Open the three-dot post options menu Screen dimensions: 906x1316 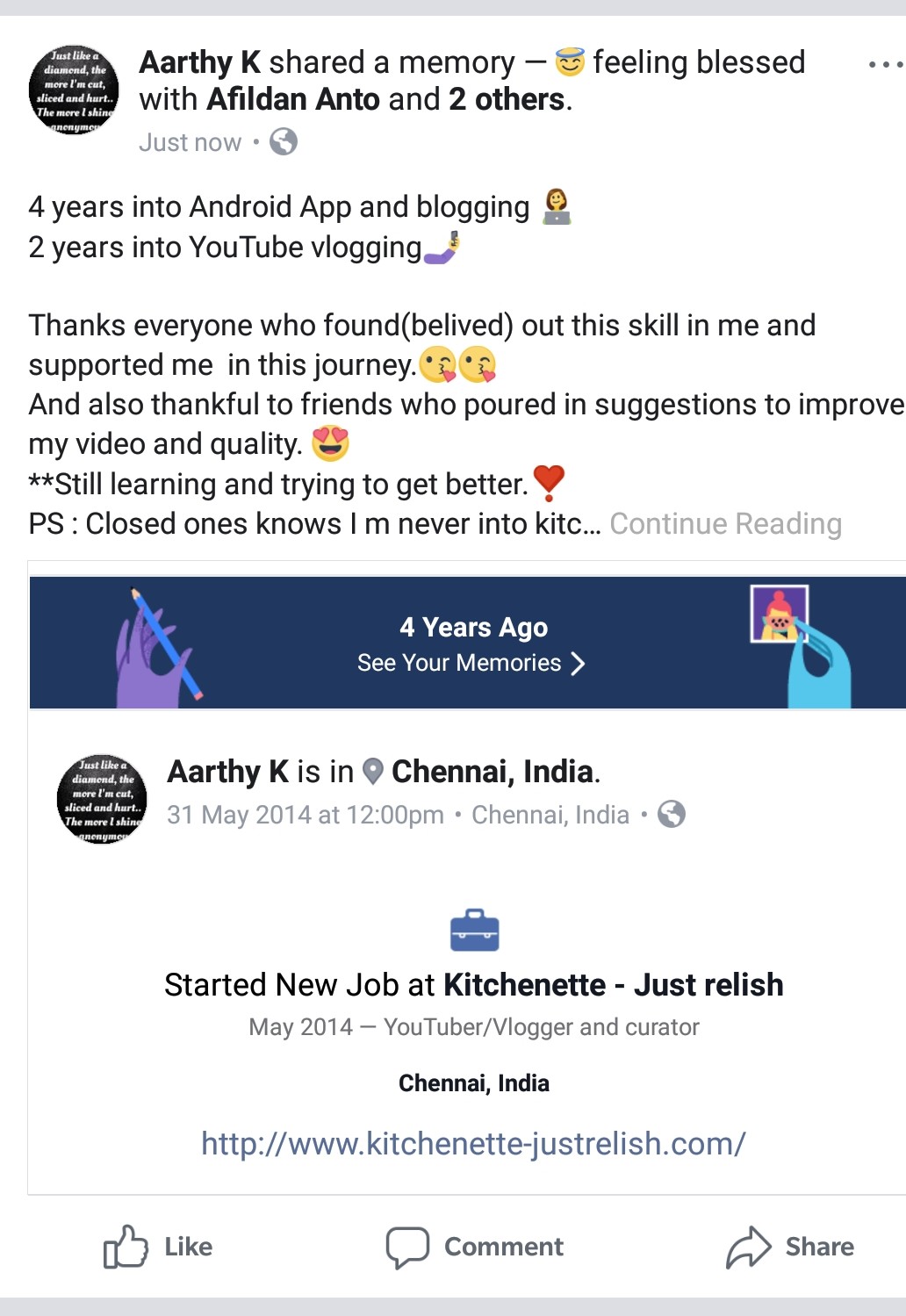[x=885, y=65]
